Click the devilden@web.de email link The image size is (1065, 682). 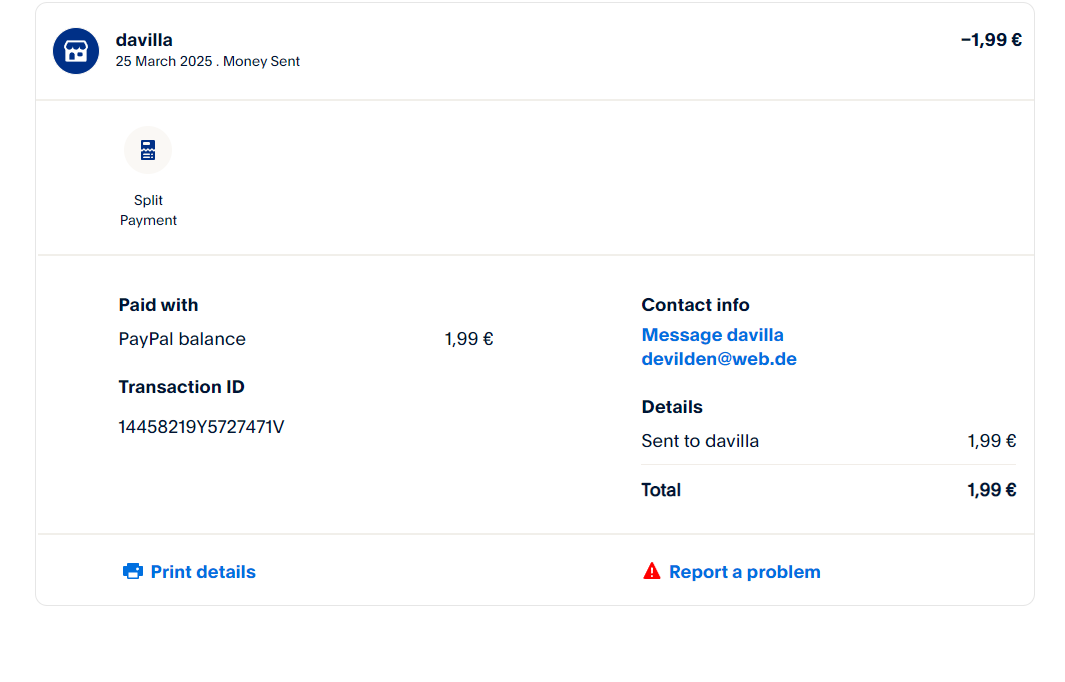point(719,359)
